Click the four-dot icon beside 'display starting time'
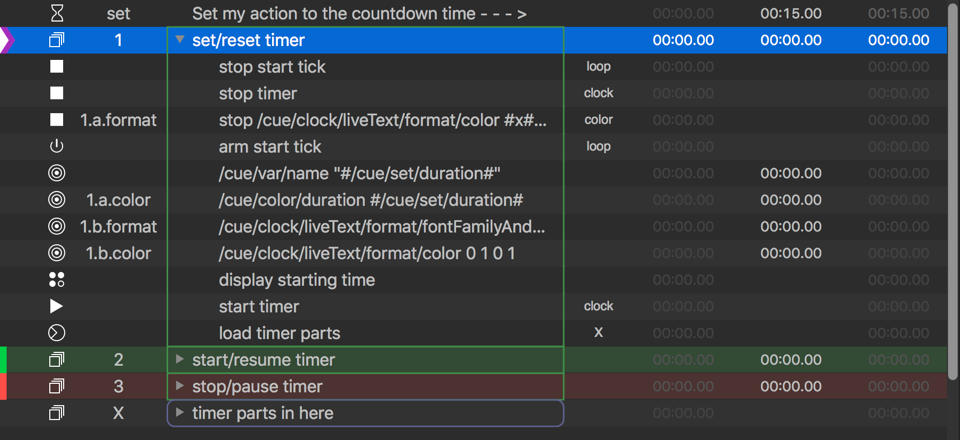The width and height of the screenshot is (960, 440). click(x=57, y=280)
